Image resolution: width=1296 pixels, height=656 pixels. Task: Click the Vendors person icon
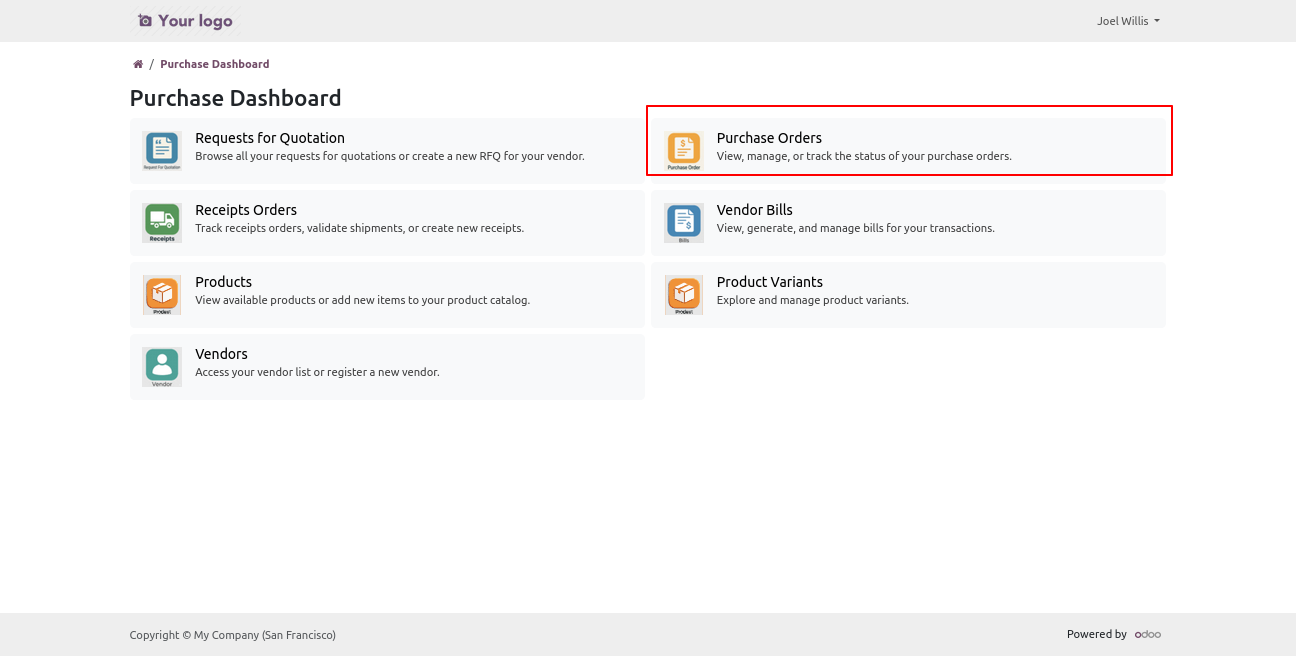click(161, 367)
